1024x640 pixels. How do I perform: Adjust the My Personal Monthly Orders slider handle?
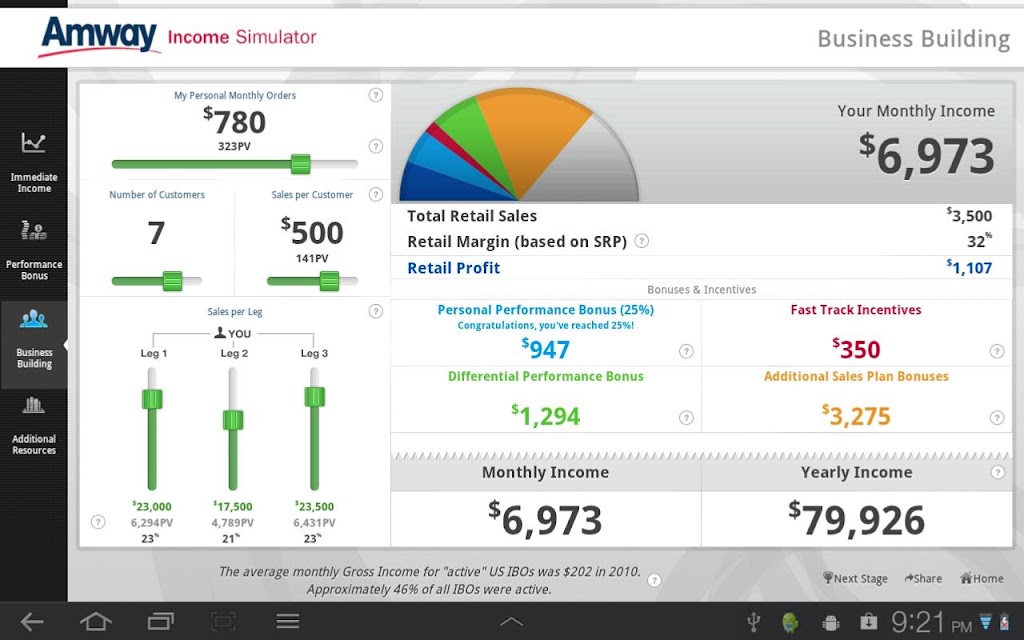click(x=300, y=164)
